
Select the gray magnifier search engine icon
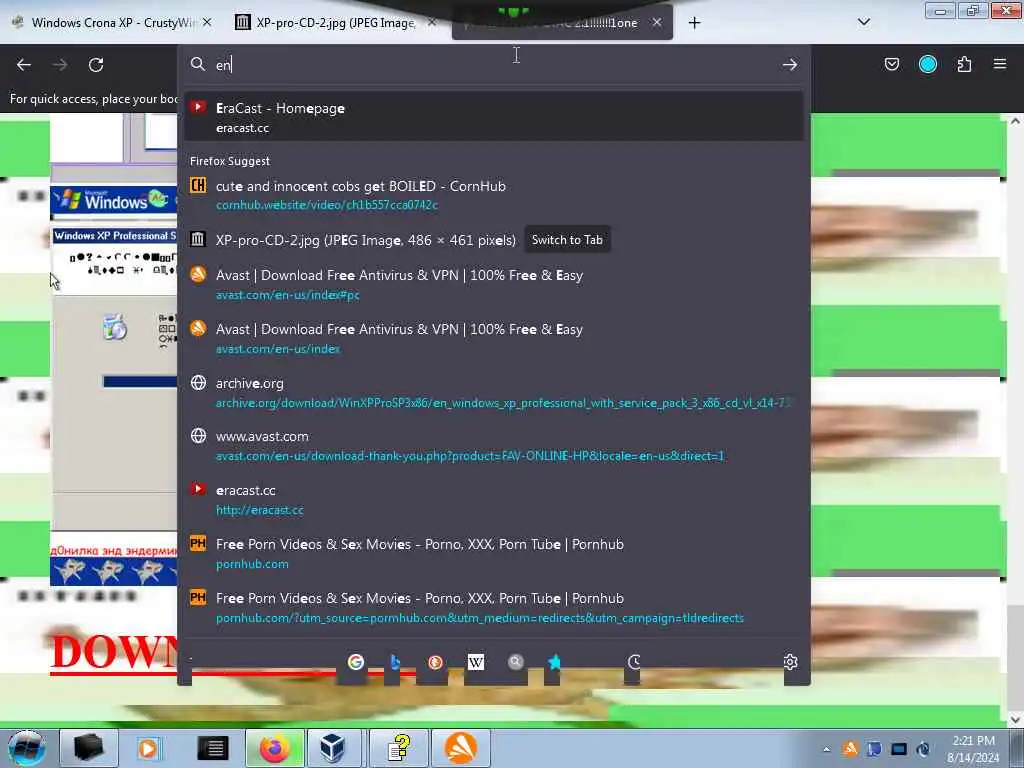click(516, 662)
